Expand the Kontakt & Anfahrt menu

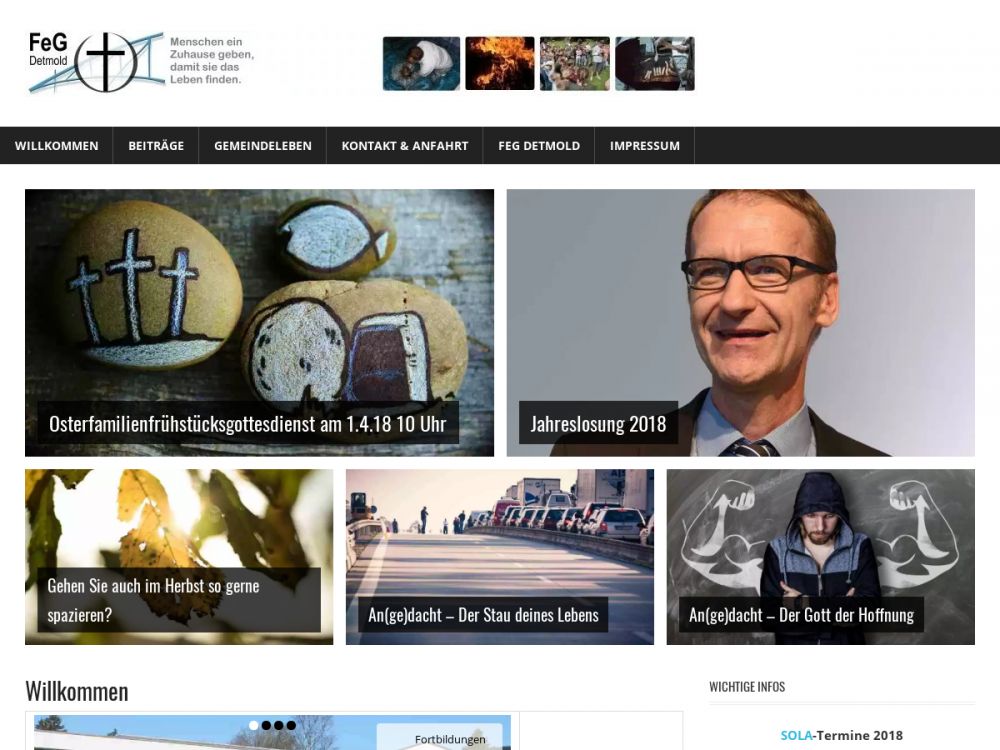coord(405,145)
